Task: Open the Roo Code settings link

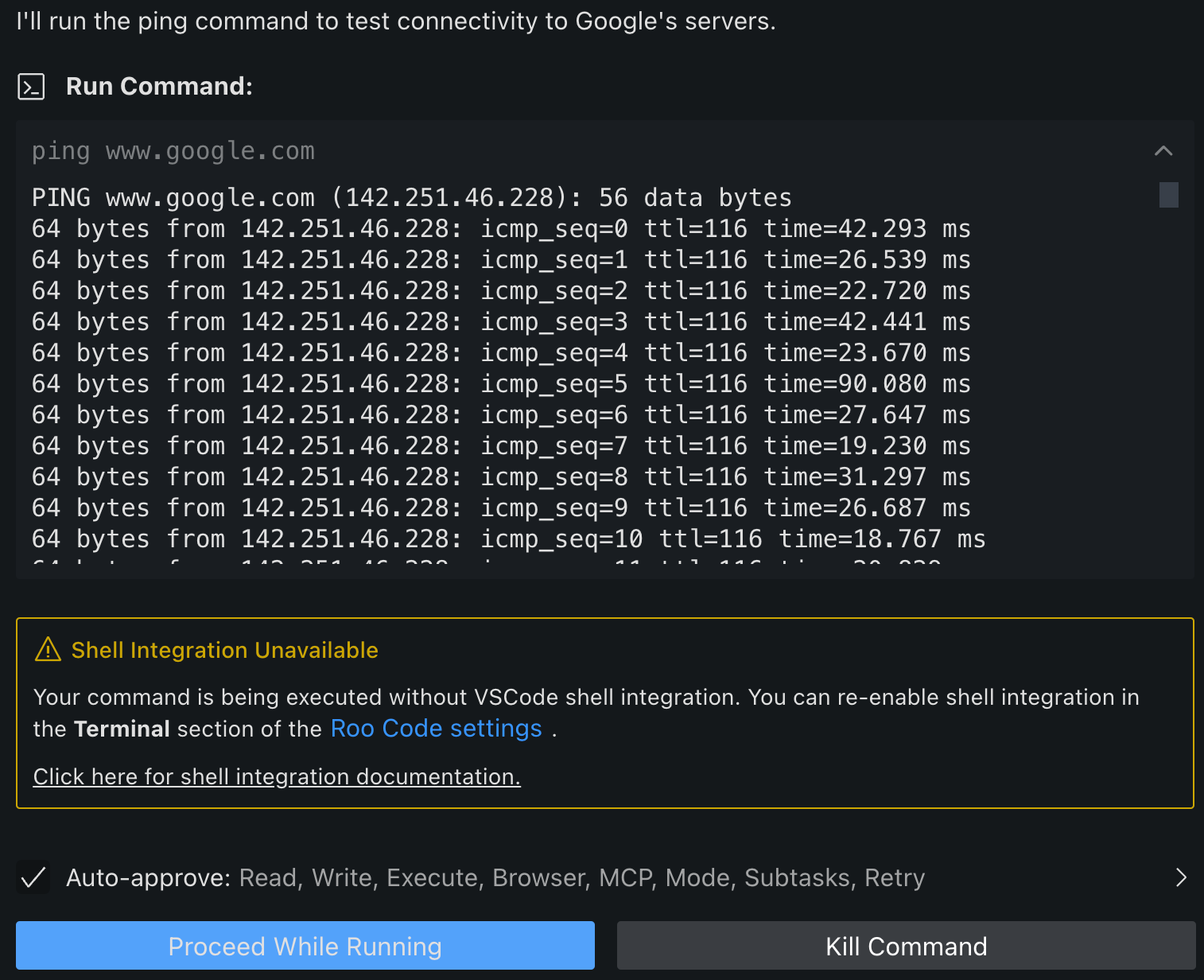Action: tap(436, 729)
